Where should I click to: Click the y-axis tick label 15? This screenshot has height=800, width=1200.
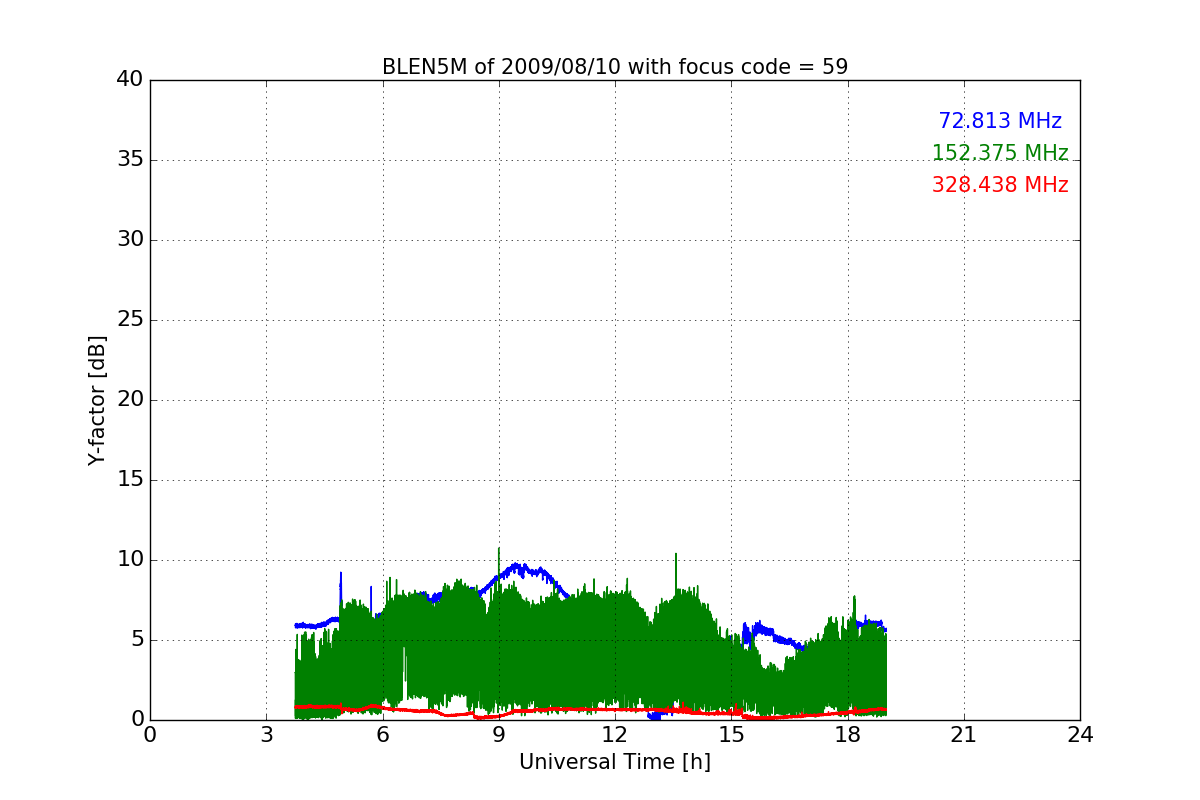pos(129,480)
